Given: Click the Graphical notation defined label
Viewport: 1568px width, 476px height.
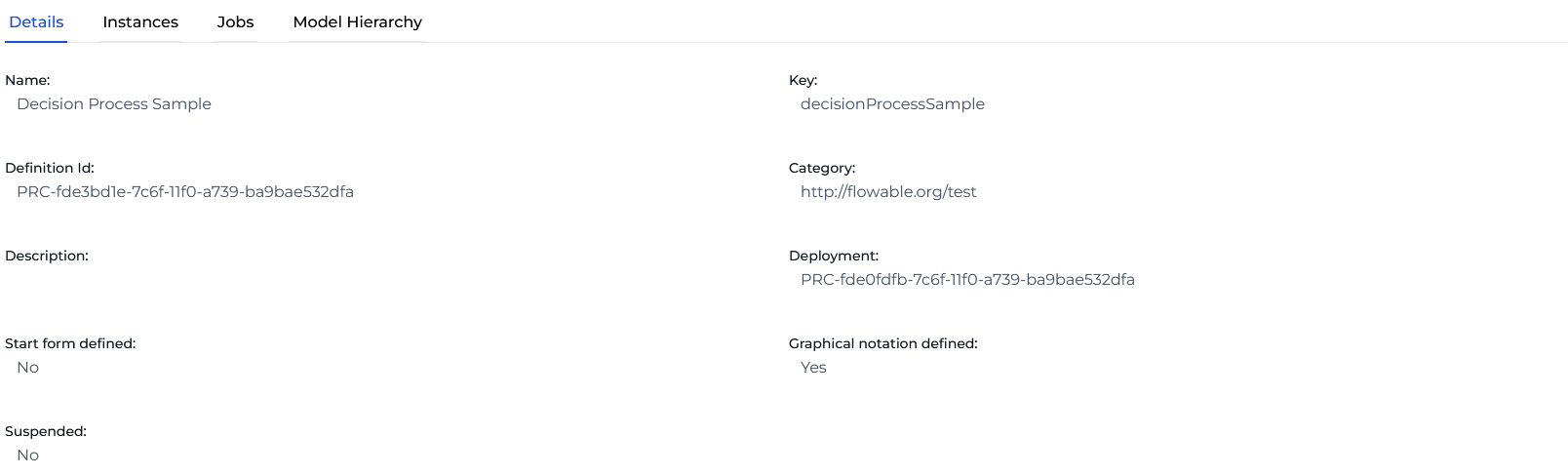Looking at the screenshot, I should (882, 343).
